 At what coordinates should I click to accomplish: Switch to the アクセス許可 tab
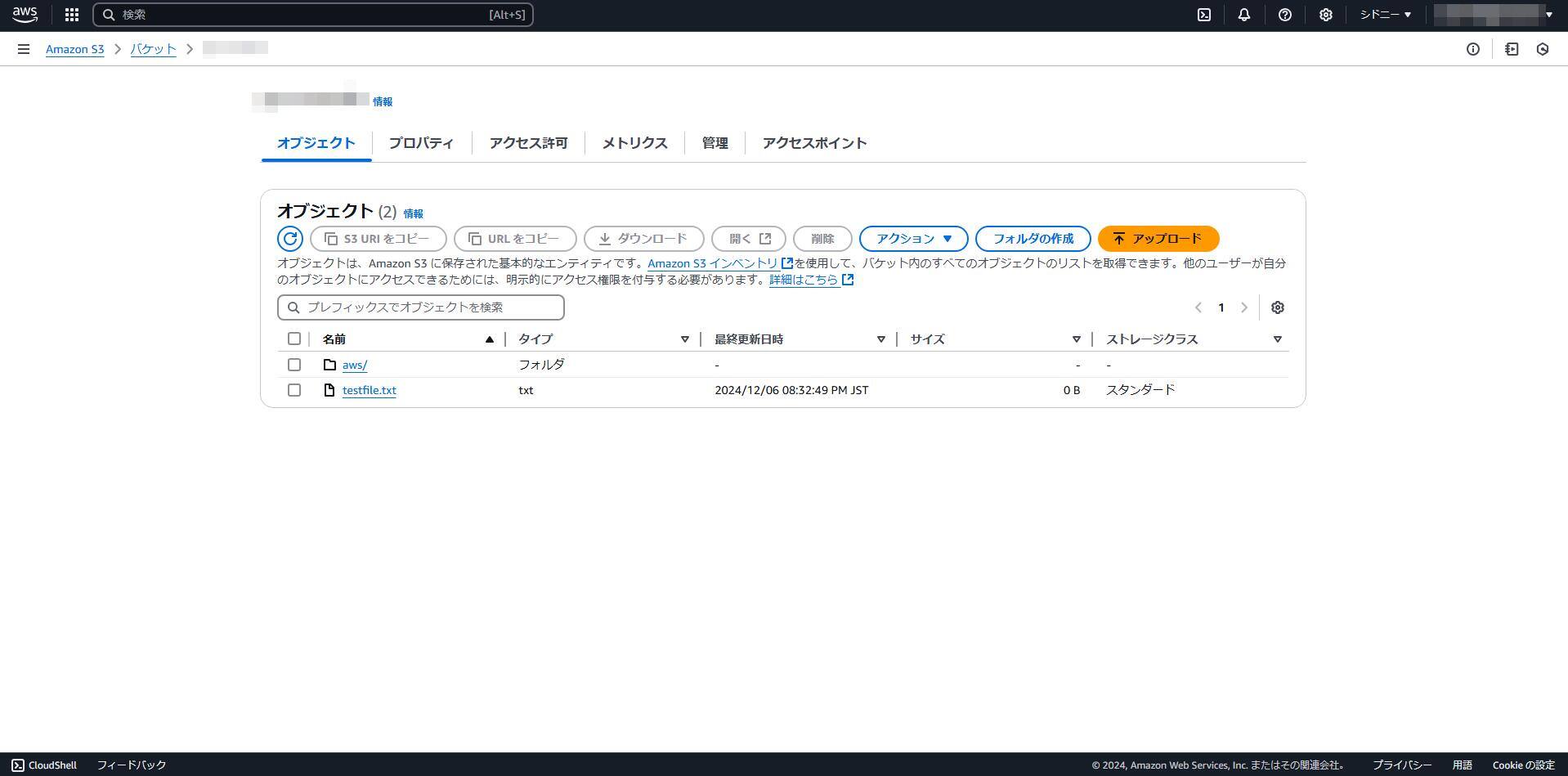click(x=528, y=143)
